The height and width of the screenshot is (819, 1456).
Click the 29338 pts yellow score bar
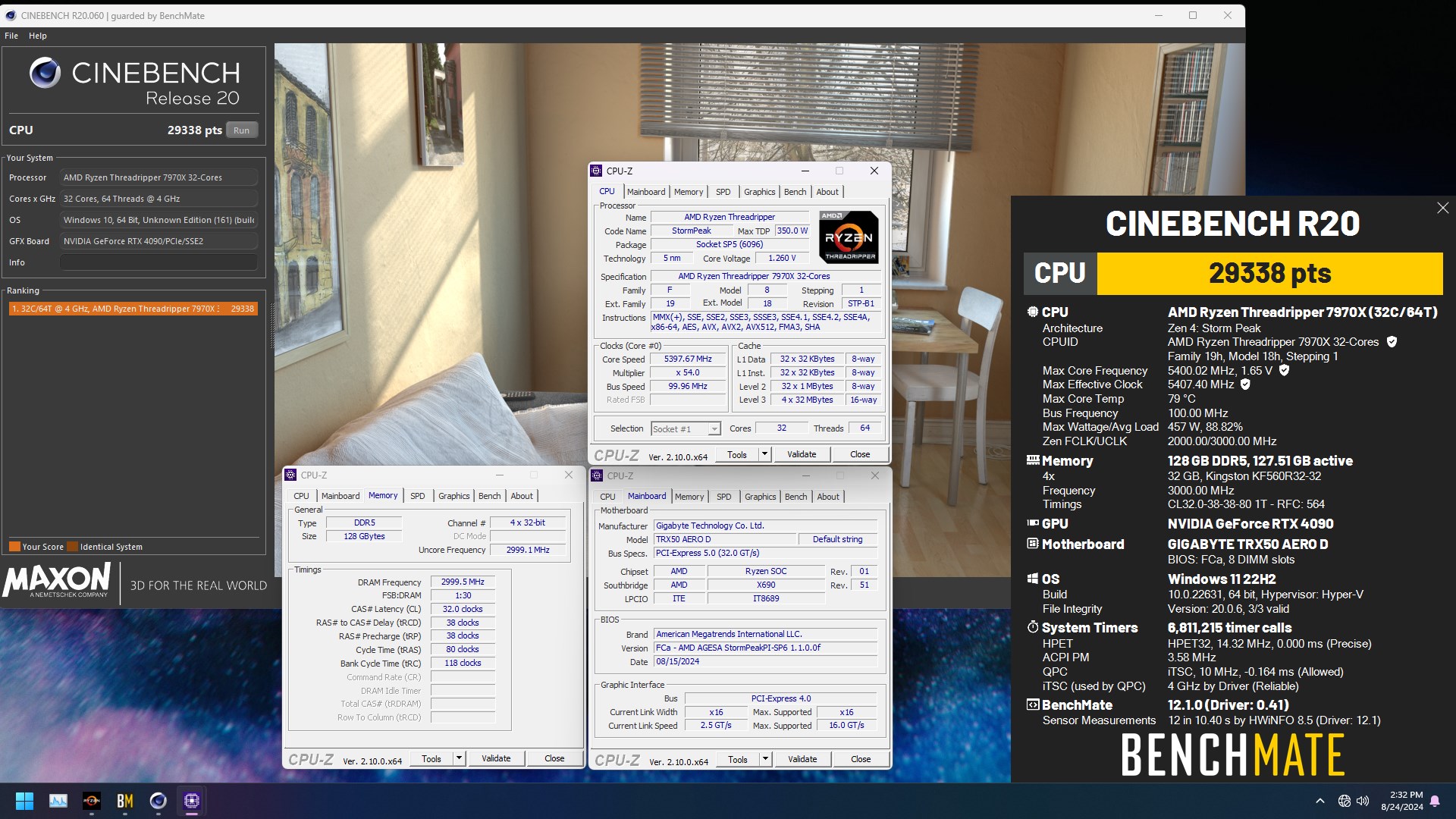coord(1269,274)
